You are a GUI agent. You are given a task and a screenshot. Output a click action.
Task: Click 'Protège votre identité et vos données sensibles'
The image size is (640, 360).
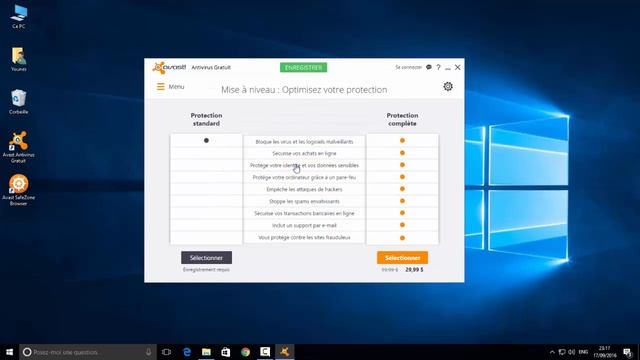coord(304,165)
